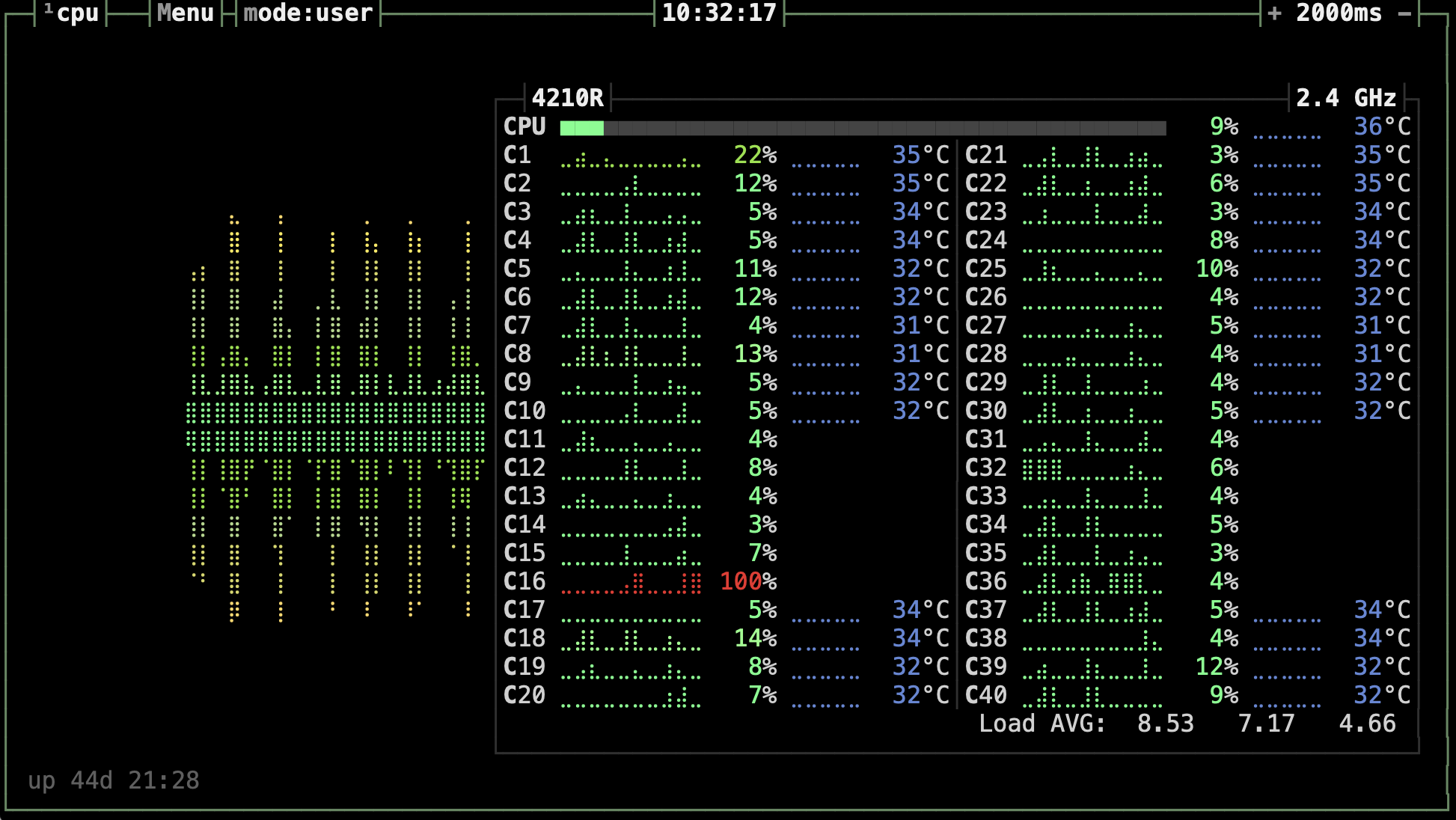The image size is (1456, 820).
Task: Click the Load AVG values line
Action: pos(1190,723)
